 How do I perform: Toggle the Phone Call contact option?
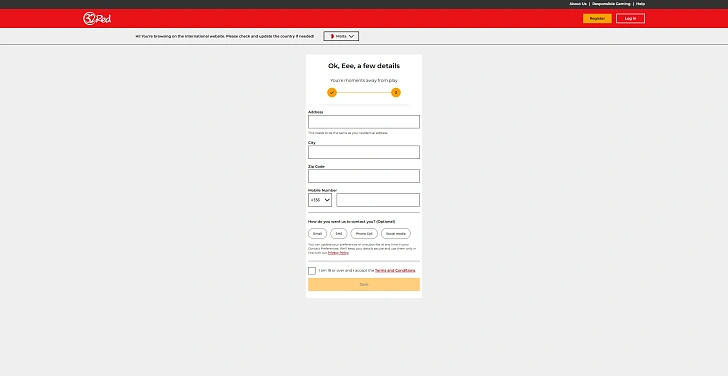pyautogui.click(x=364, y=233)
